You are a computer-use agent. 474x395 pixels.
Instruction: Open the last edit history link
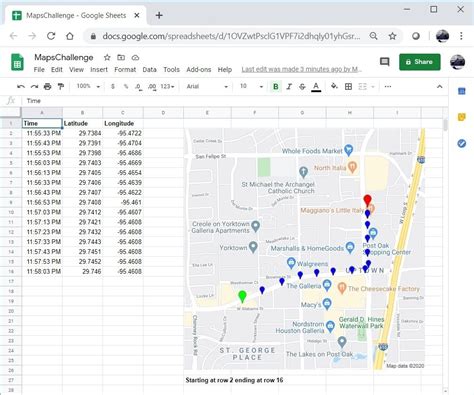pos(302,69)
